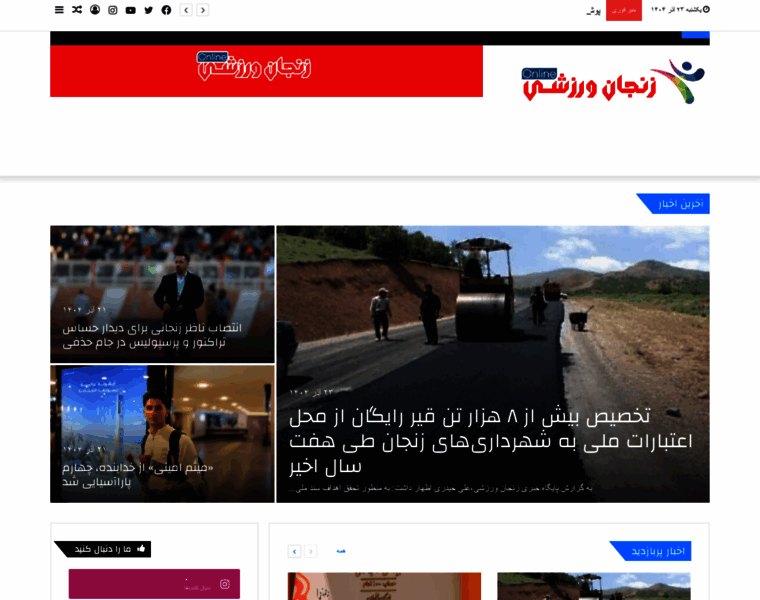Screen dimensions: 760x600
Task: Go to next page of most-viewed news
Action: pyautogui.click(x=294, y=551)
